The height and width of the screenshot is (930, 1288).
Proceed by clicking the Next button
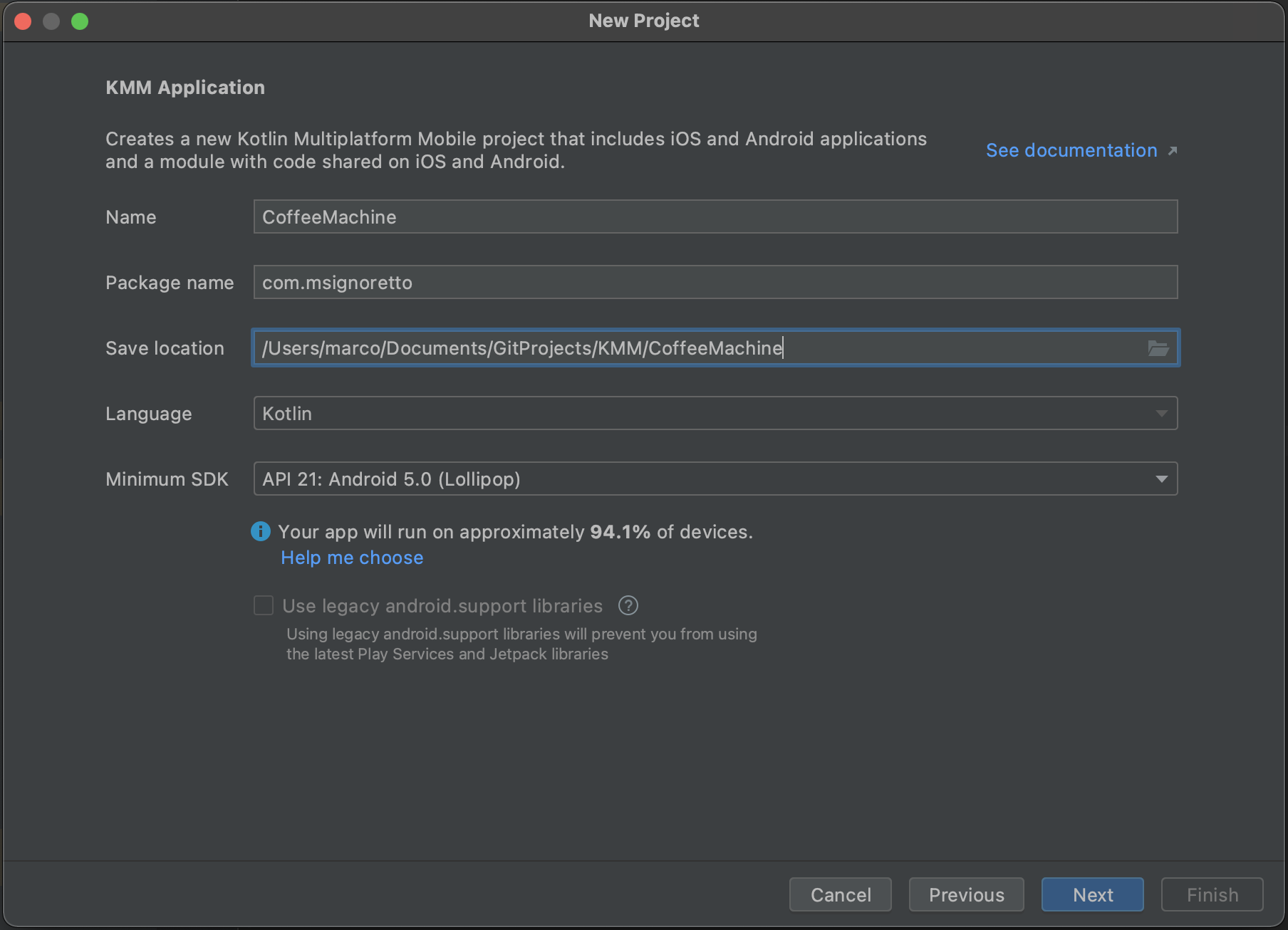click(1092, 894)
